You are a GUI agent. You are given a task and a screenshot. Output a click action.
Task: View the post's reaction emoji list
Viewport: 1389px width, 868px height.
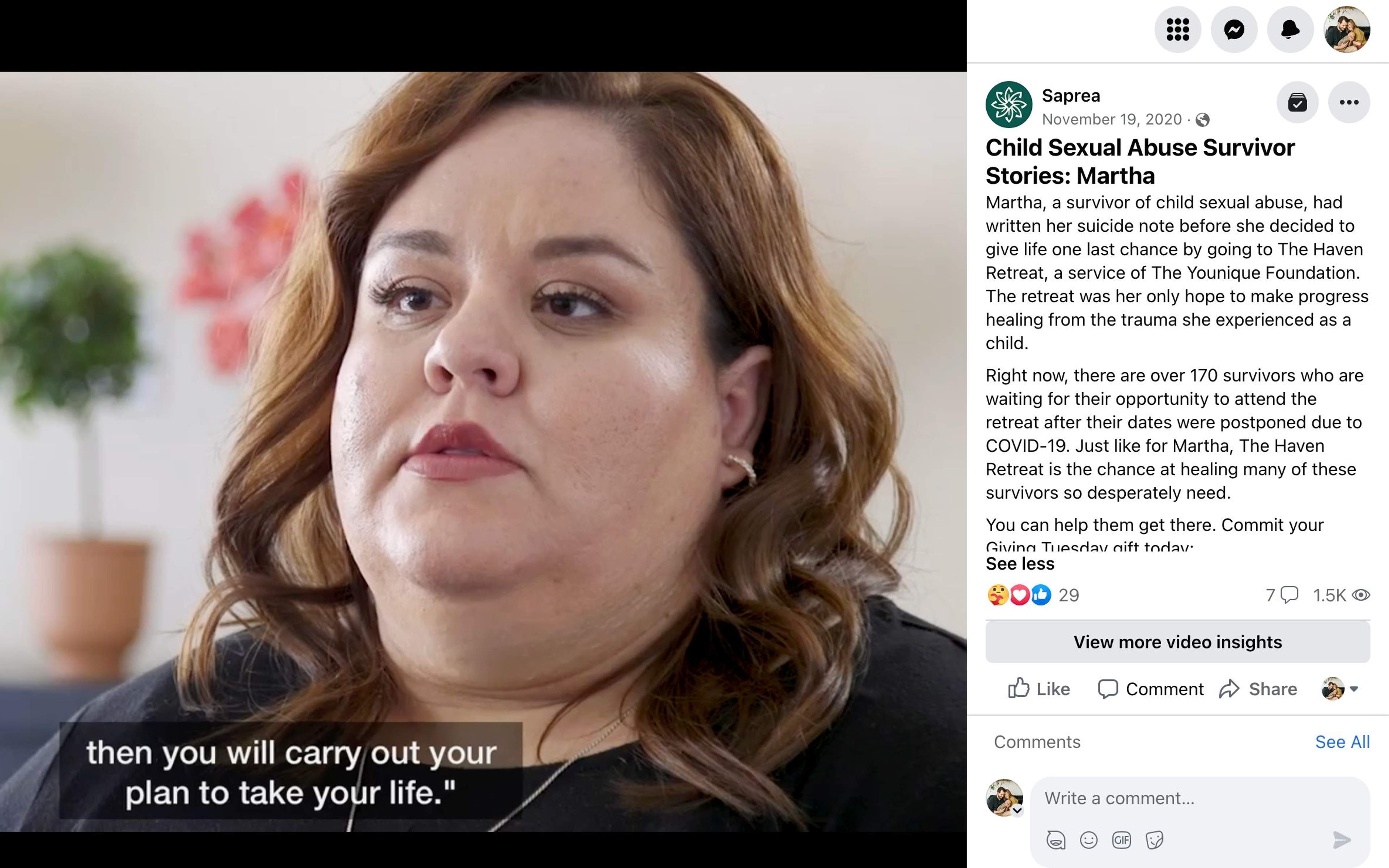[x=1019, y=595]
